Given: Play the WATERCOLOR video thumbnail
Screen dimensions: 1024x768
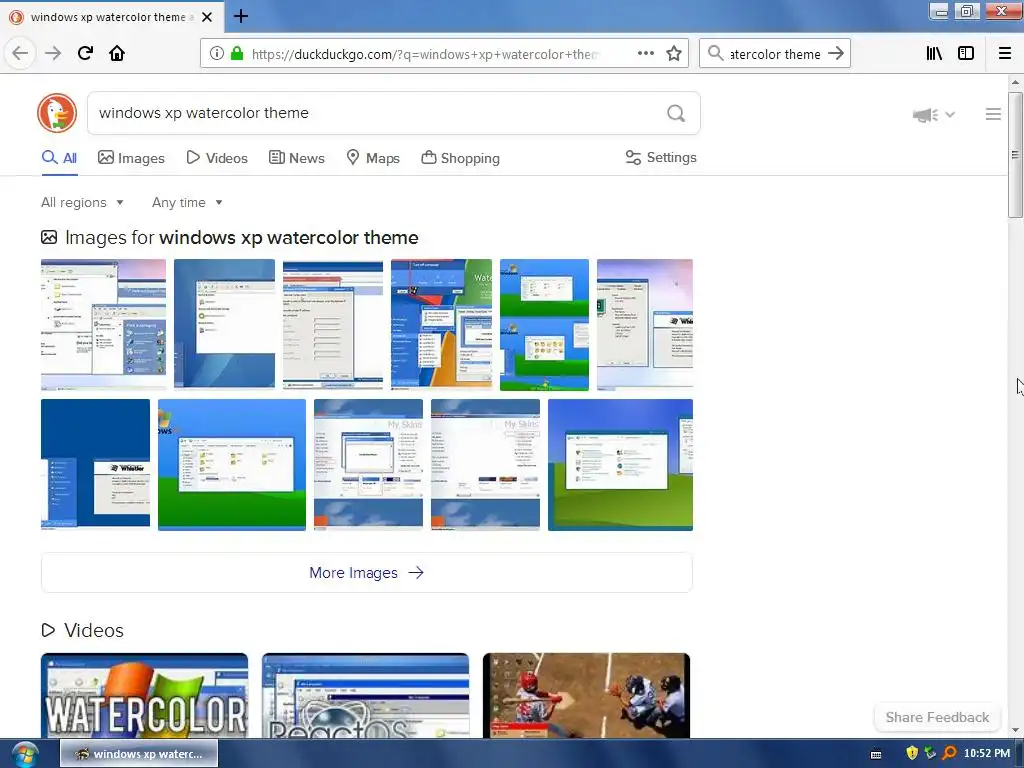Looking at the screenshot, I should coord(144,696).
